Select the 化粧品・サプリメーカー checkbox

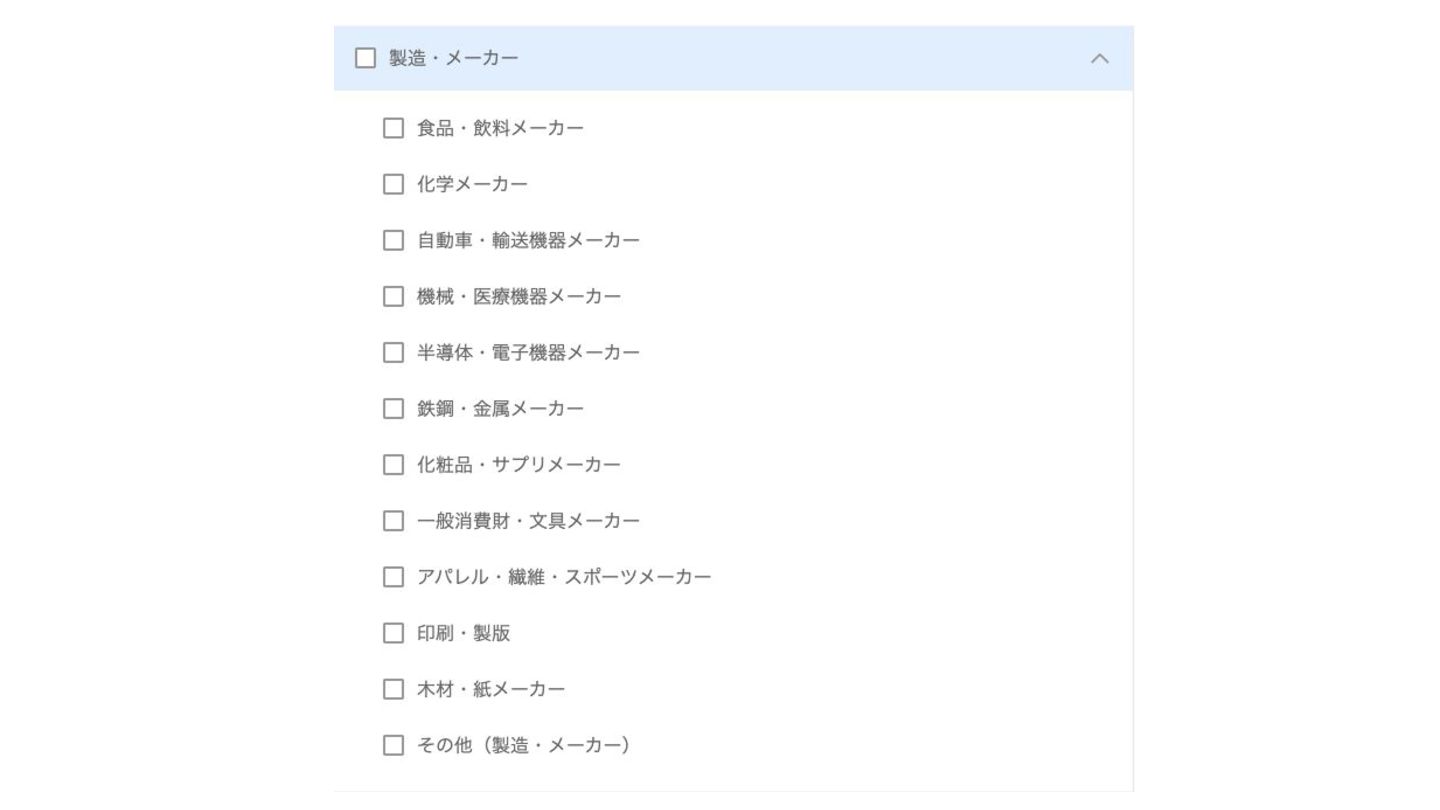(393, 464)
